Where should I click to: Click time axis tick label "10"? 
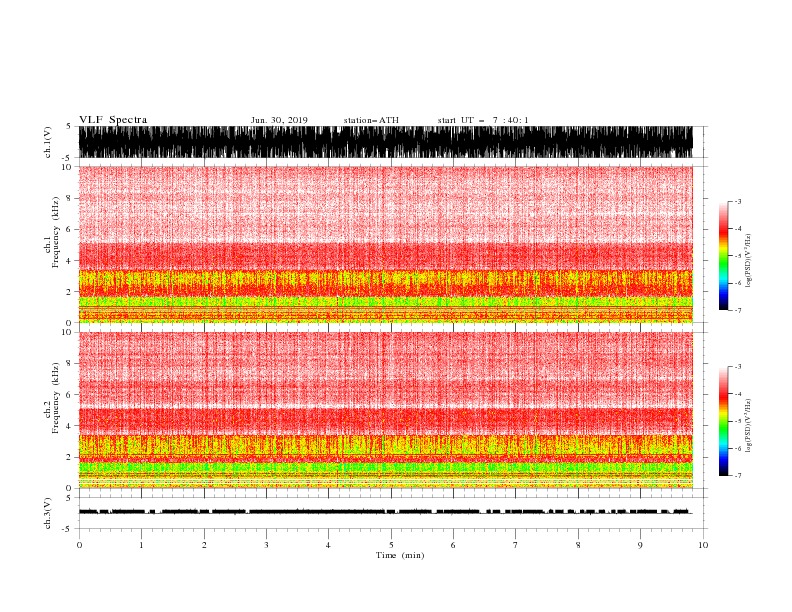[x=703, y=545]
